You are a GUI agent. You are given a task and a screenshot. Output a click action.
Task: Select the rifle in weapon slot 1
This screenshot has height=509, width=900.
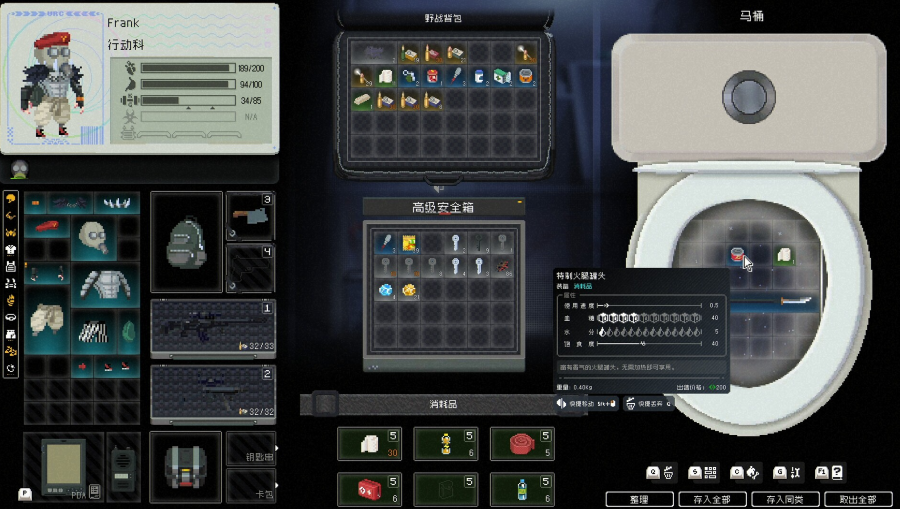[x=212, y=328]
